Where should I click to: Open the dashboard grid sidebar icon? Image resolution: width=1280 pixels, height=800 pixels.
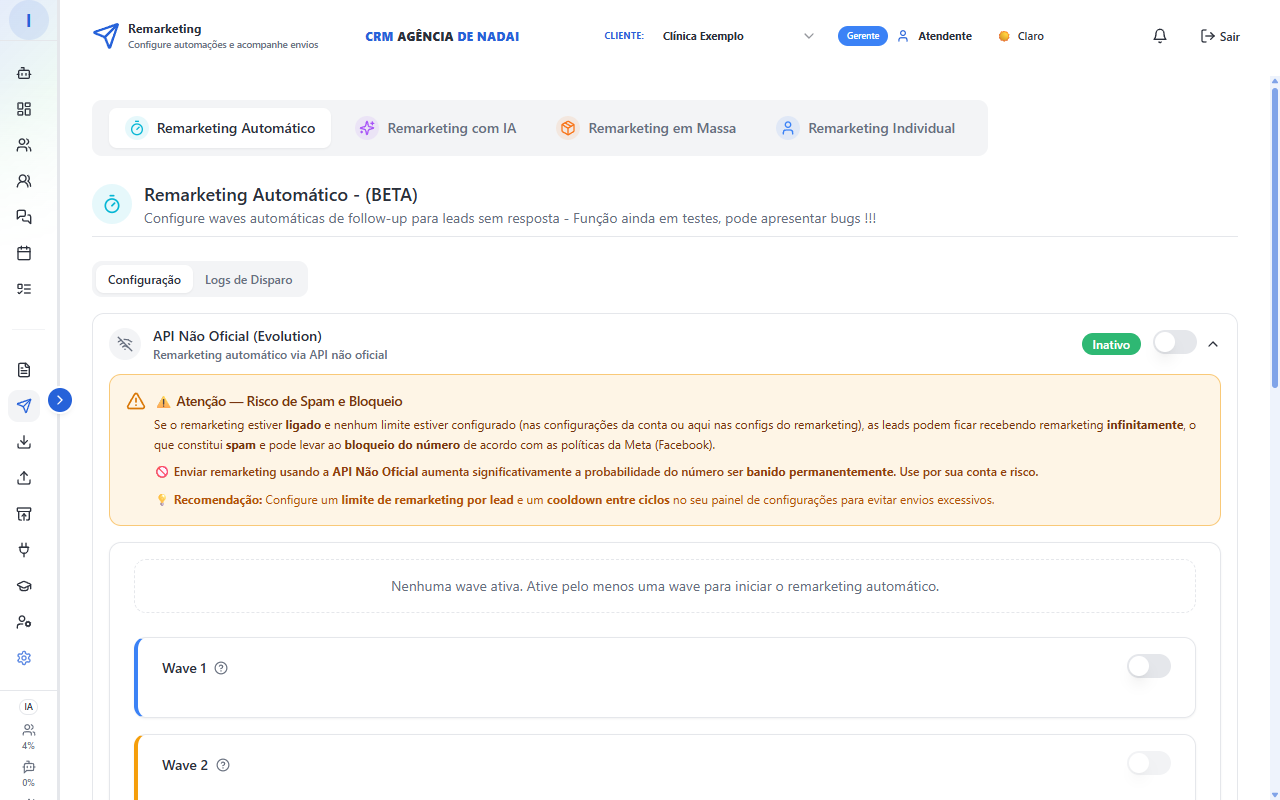[24, 109]
